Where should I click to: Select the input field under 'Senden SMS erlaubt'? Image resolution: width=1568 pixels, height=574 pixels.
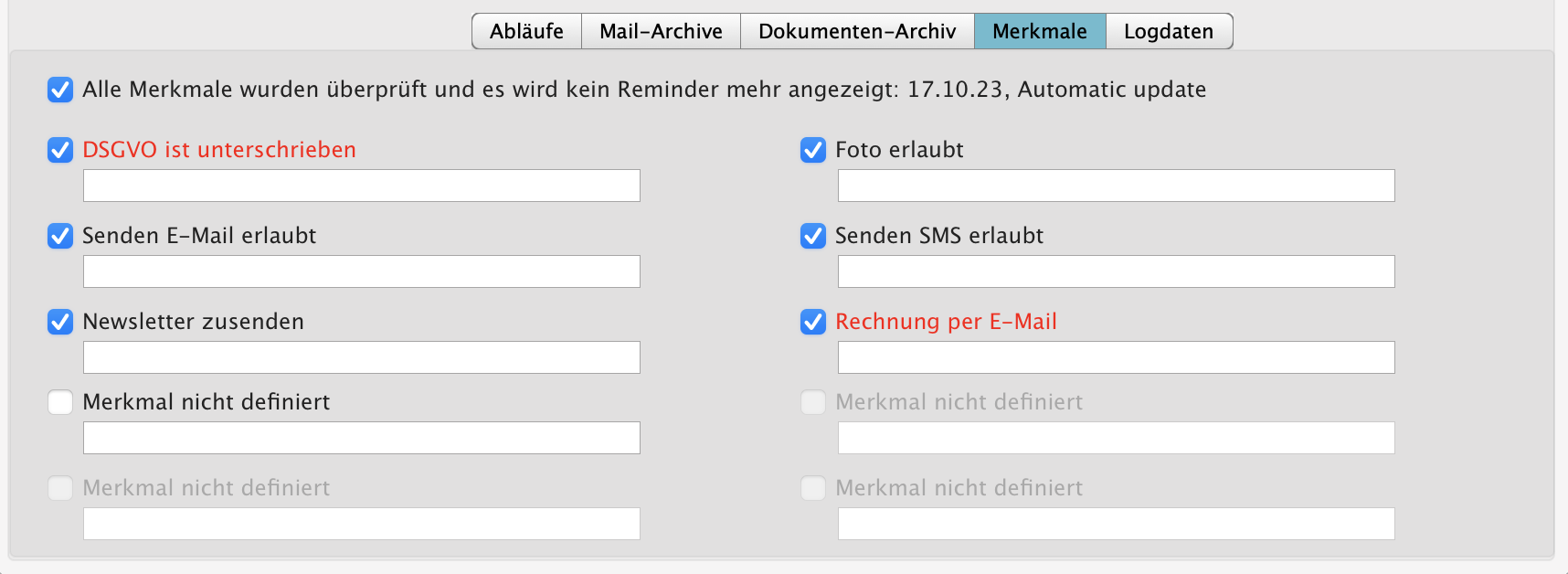pos(1116,271)
